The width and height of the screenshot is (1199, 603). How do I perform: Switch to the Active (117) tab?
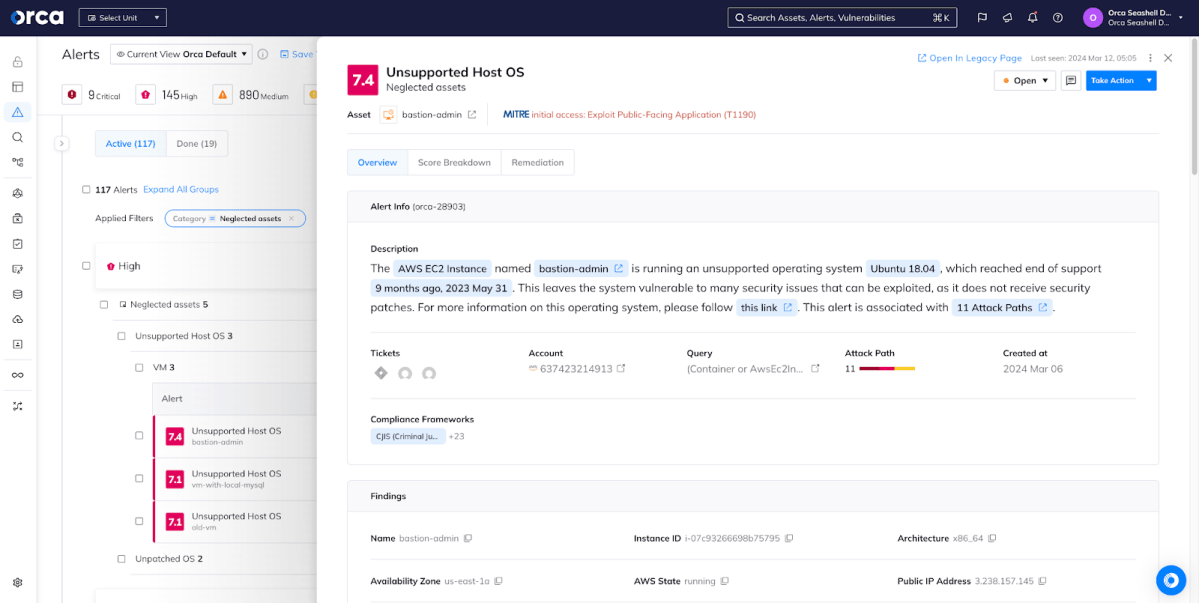coord(131,144)
